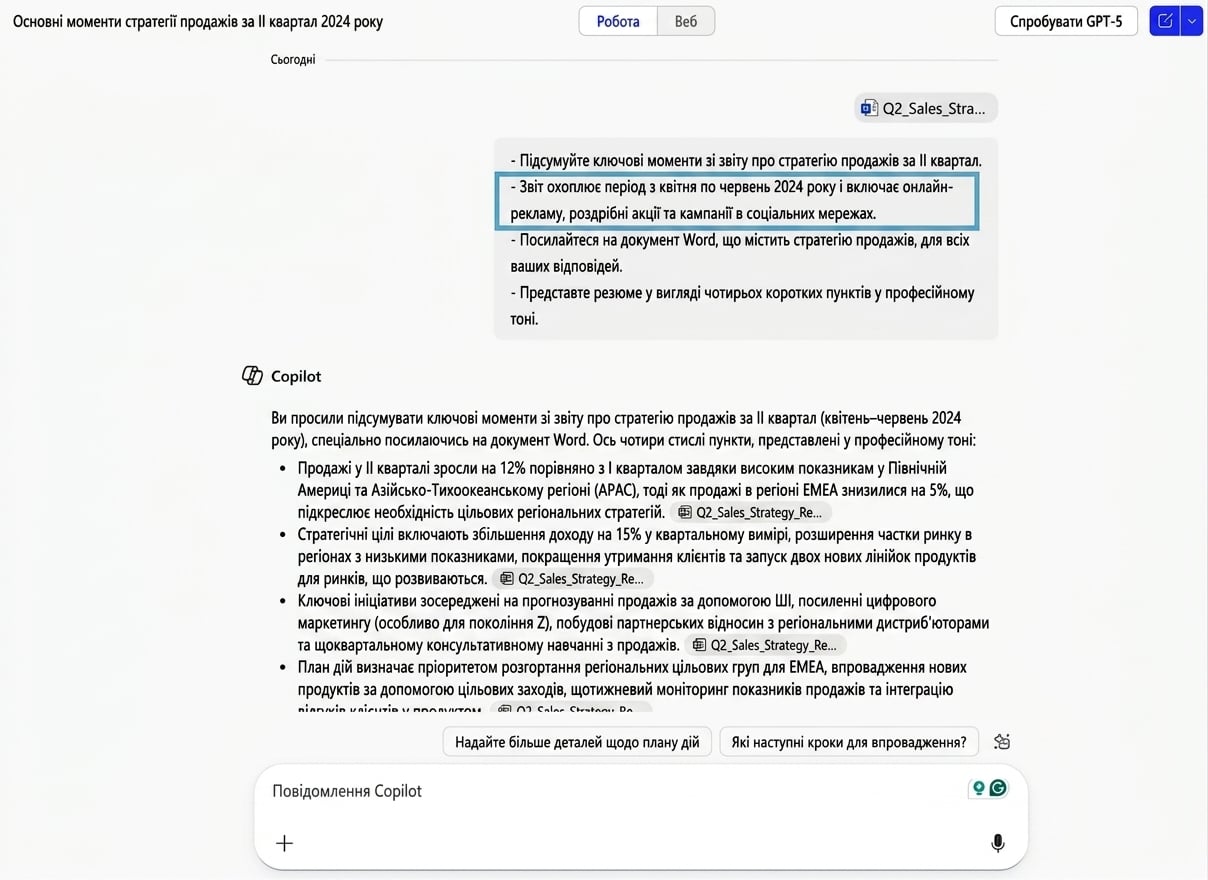Expand the new chat dropdown arrow
The image size is (1208, 880).
pos(1191,21)
